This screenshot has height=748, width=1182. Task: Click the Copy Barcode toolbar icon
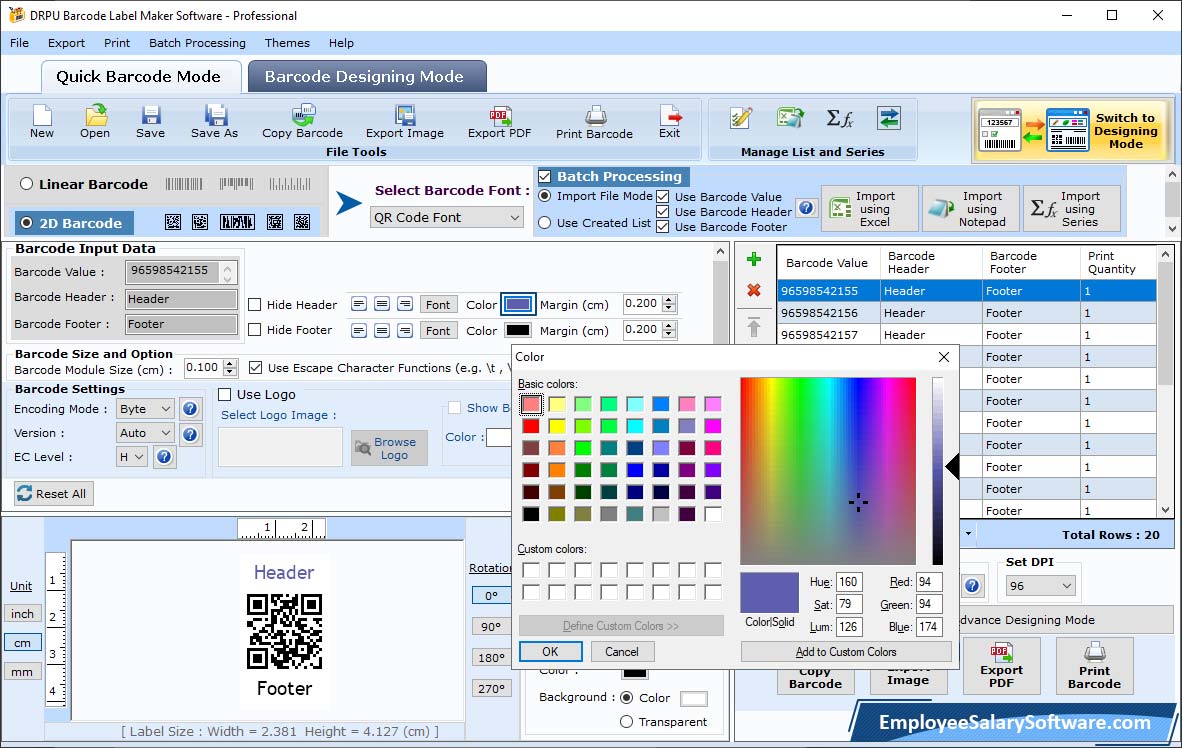point(302,122)
